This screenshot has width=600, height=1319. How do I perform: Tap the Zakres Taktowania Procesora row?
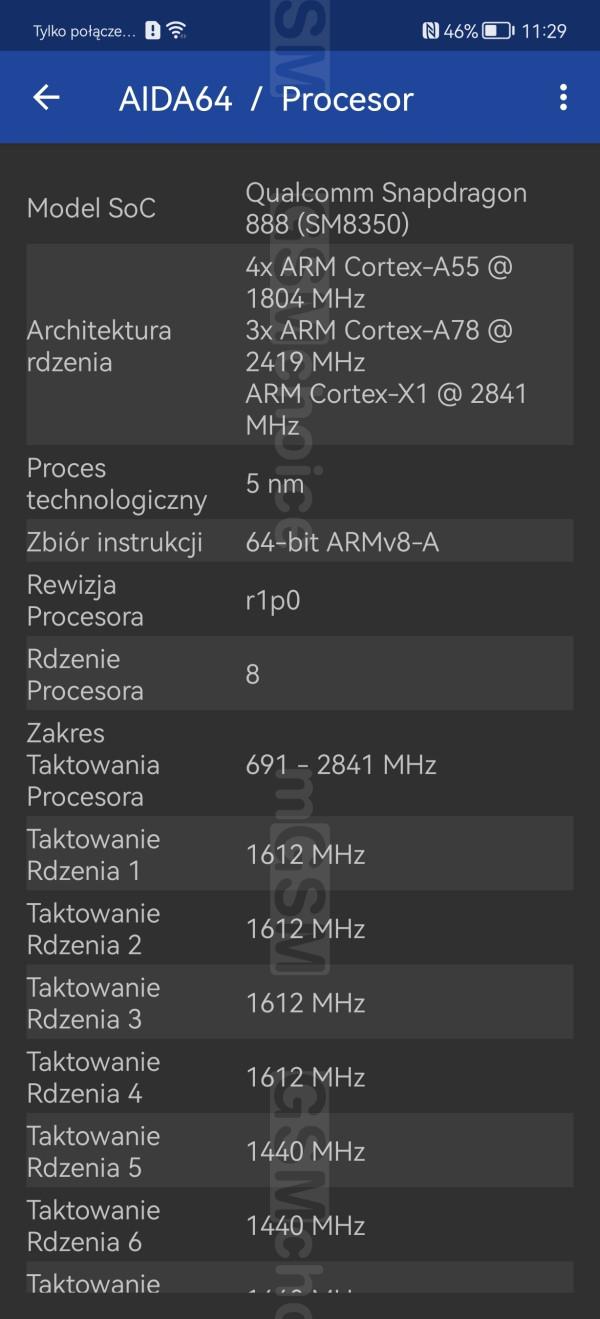pos(299,765)
